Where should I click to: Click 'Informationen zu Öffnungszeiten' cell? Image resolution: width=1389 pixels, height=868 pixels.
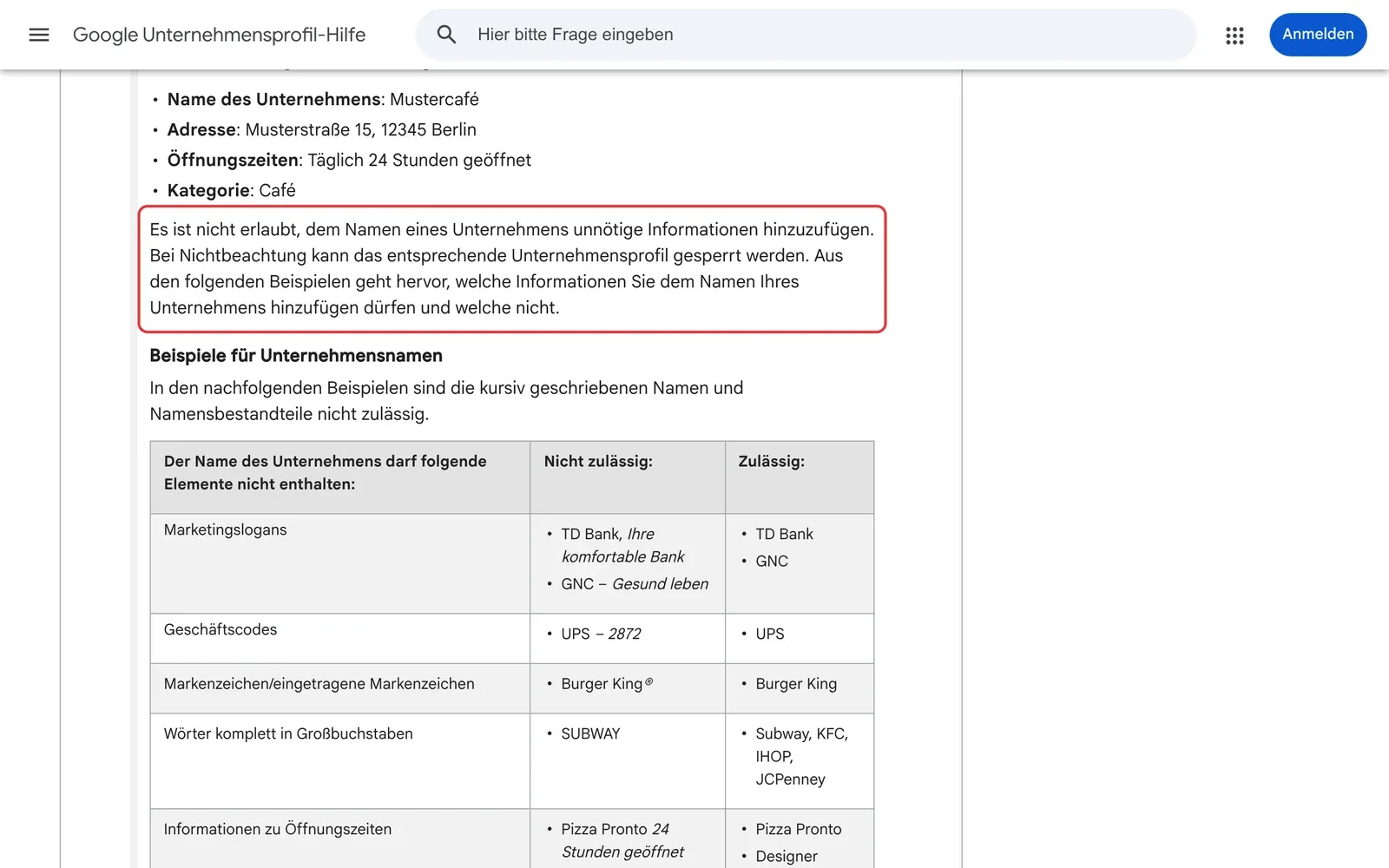coord(339,838)
